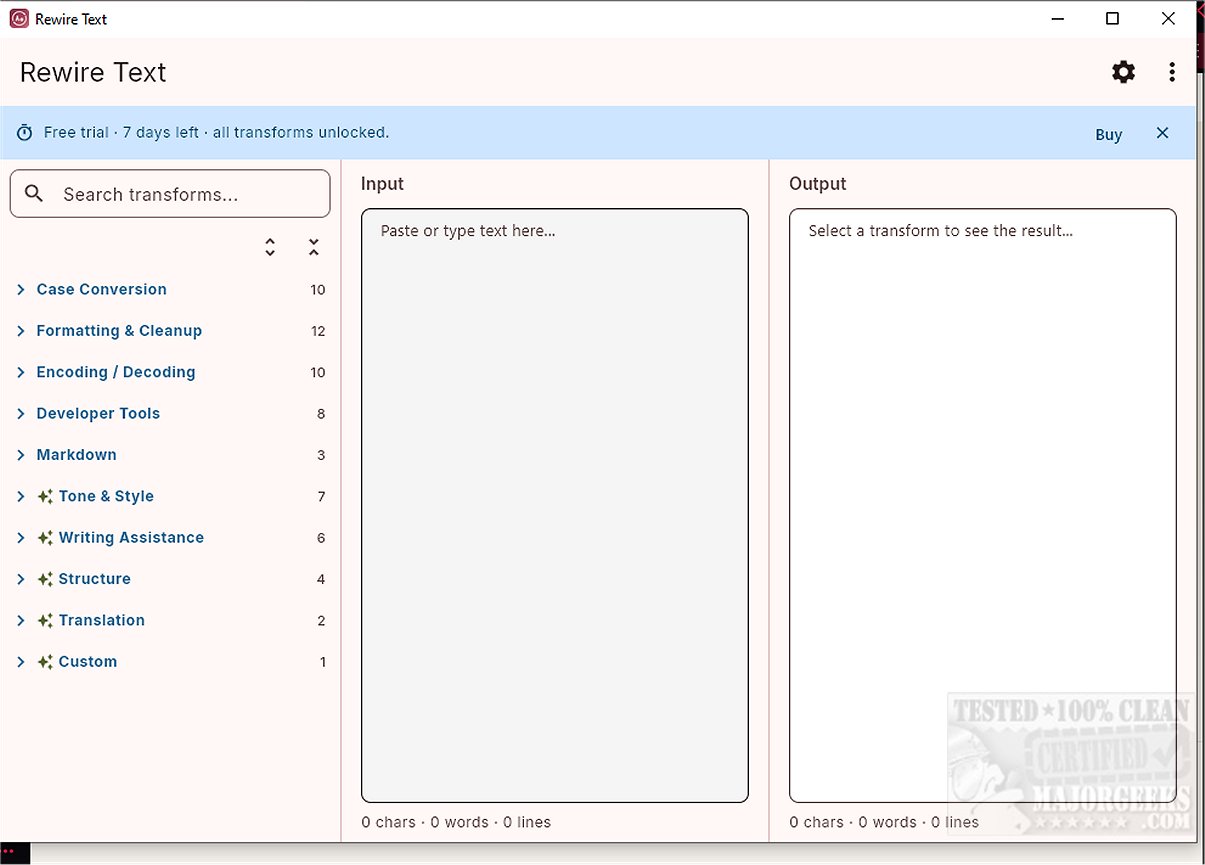Select the Tone & Style label
This screenshot has width=1205, height=865.
(x=106, y=497)
